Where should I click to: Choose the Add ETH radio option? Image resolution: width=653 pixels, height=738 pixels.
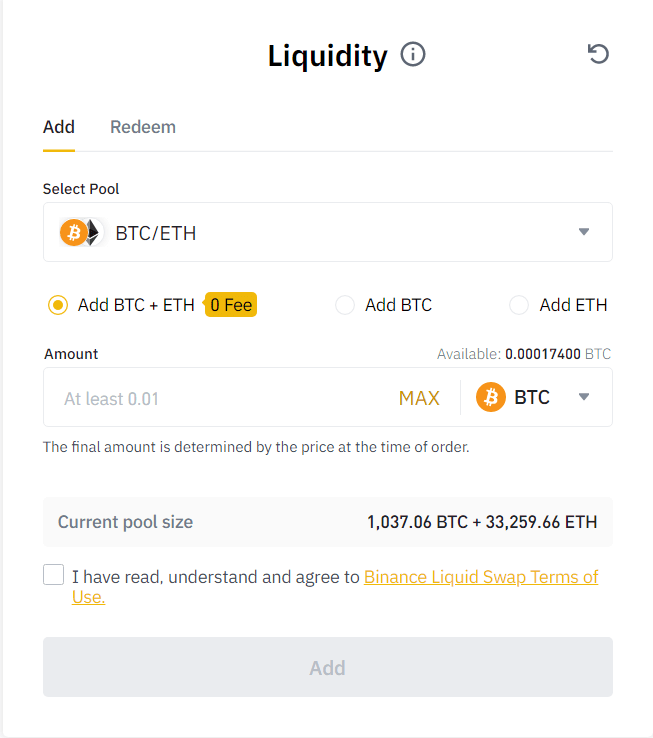[x=519, y=305]
